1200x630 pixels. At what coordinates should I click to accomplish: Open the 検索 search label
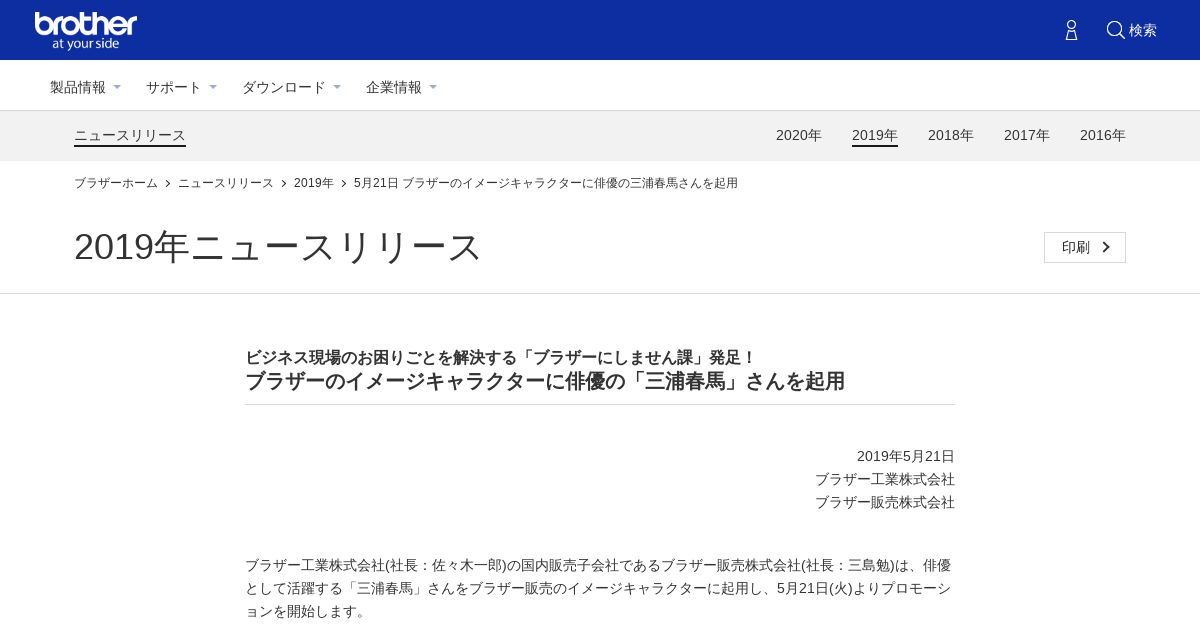pyautogui.click(x=1143, y=30)
